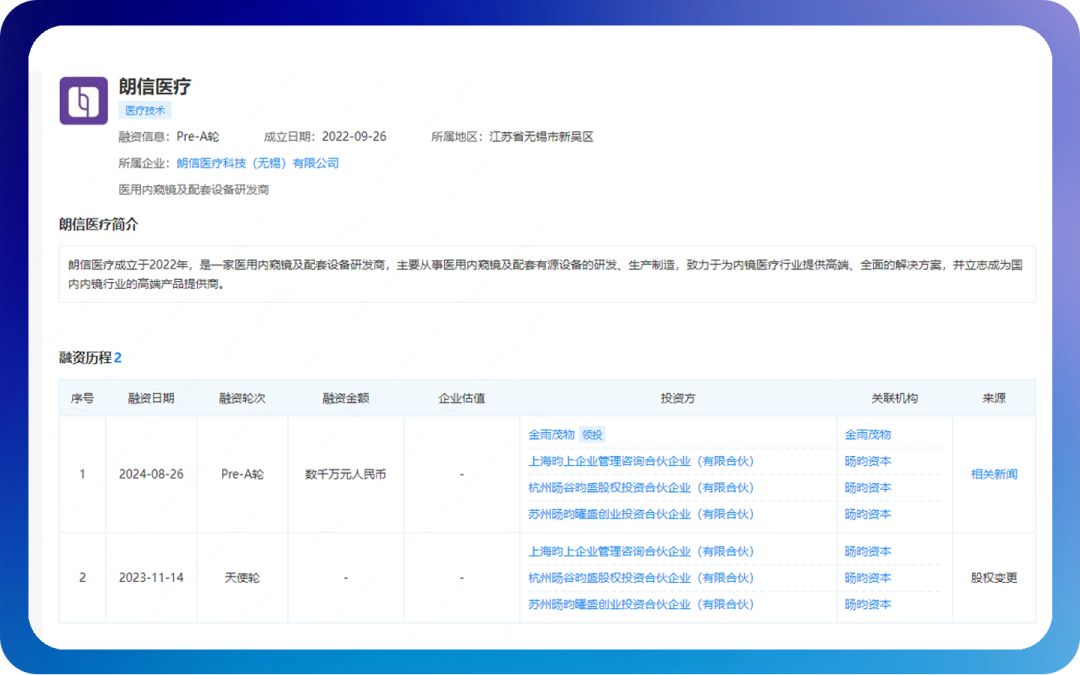Click the 医疗技术 category tag
The height and width of the screenshot is (675, 1080).
[x=145, y=110]
